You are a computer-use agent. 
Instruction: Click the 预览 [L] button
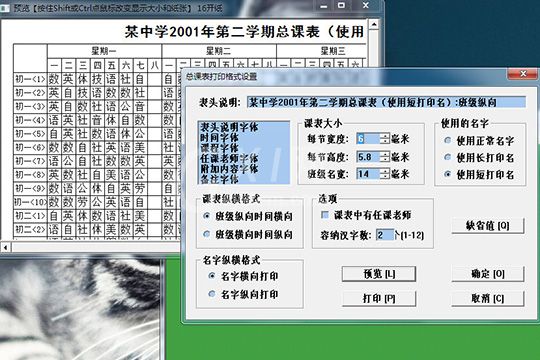point(379,274)
